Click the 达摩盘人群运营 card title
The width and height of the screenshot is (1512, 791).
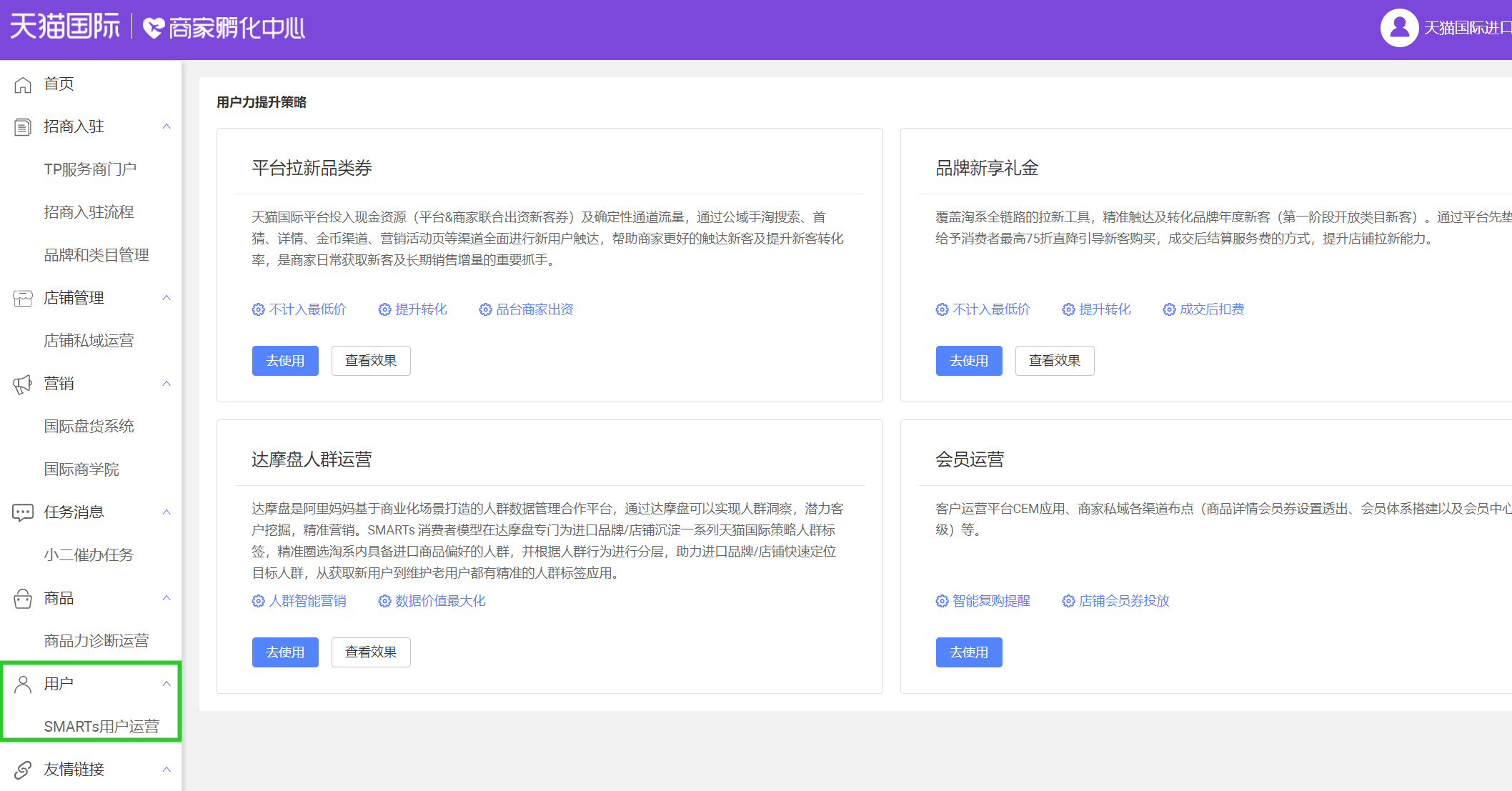tap(312, 459)
